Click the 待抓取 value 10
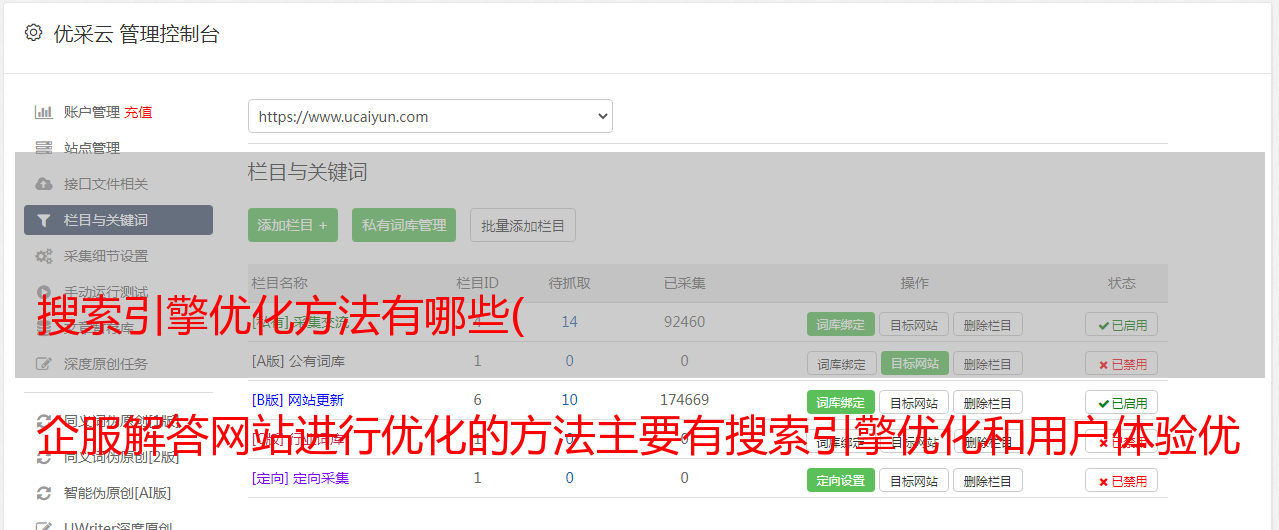This screenshot has width=1279, height=530. (570, 400)
